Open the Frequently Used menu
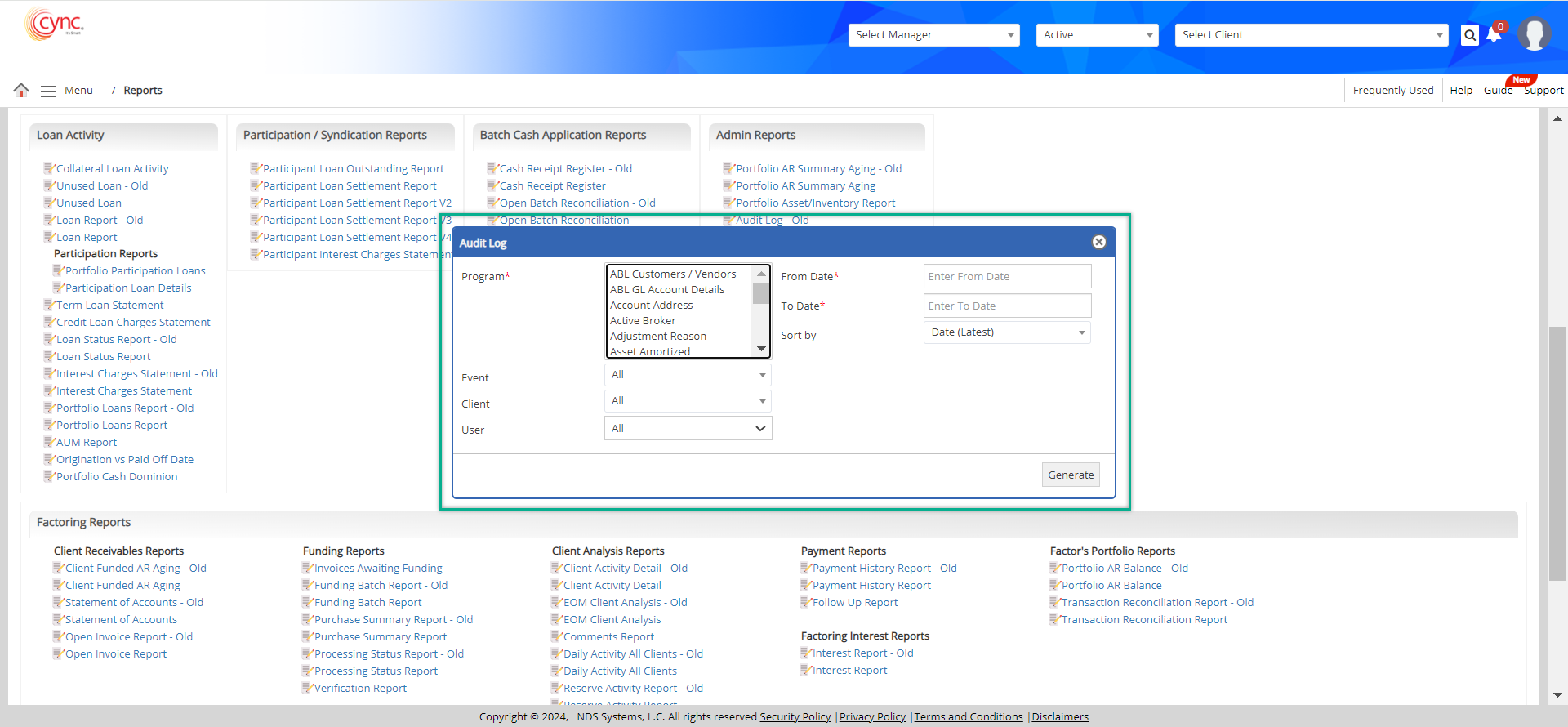The image size is (1568, 727). (x=1392, y=91)
